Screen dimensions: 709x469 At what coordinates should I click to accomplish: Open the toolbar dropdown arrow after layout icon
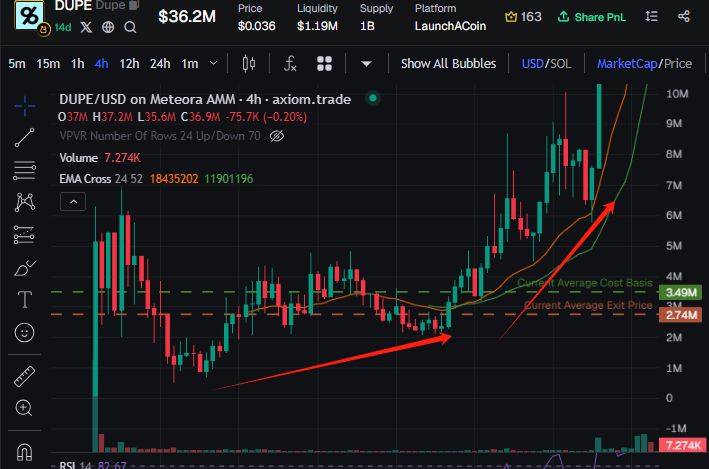367,64
